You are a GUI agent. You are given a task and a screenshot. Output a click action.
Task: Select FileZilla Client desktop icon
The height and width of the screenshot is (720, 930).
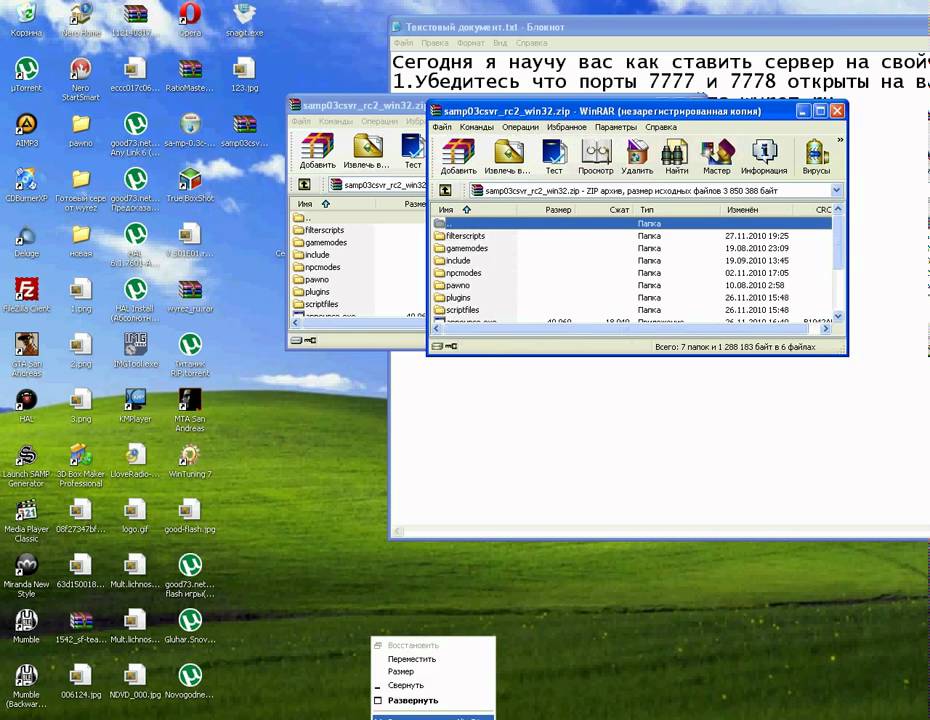pyautogui.click(x=26, y=295)
